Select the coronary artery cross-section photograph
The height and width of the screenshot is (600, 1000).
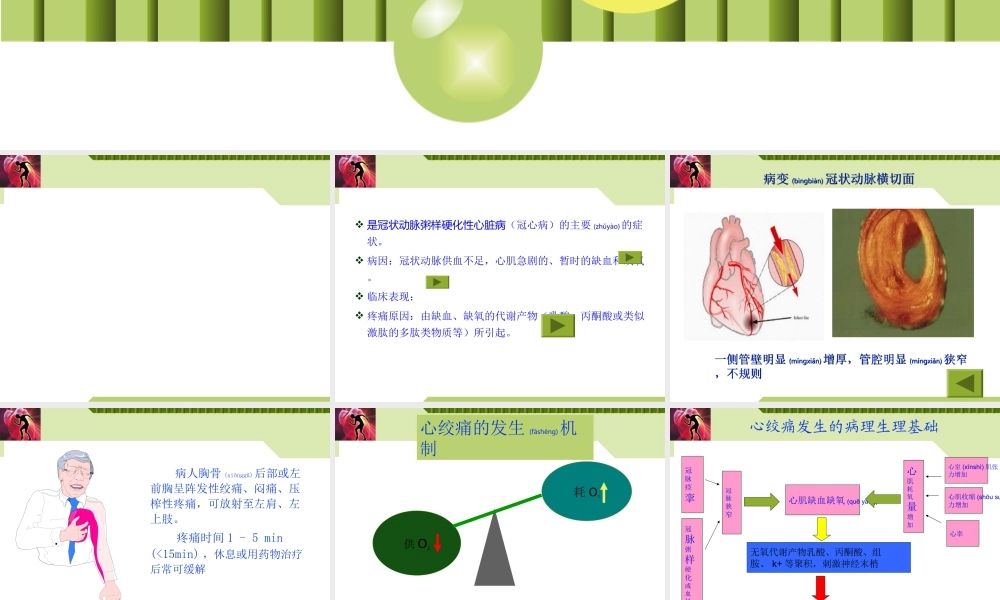click(x=900, y=275)
